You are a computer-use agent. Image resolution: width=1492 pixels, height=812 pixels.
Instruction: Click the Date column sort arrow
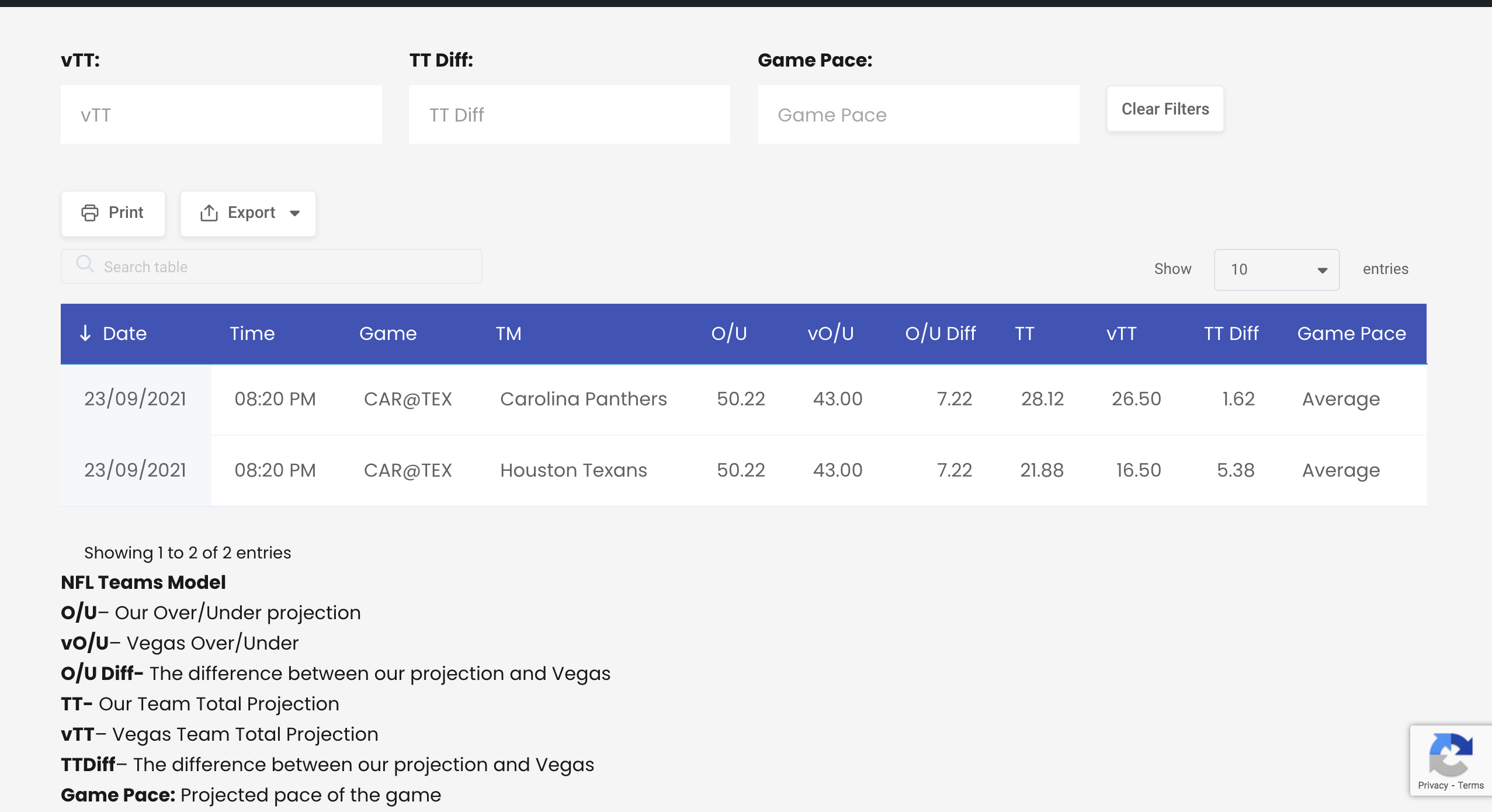click(x=85, y=333)
